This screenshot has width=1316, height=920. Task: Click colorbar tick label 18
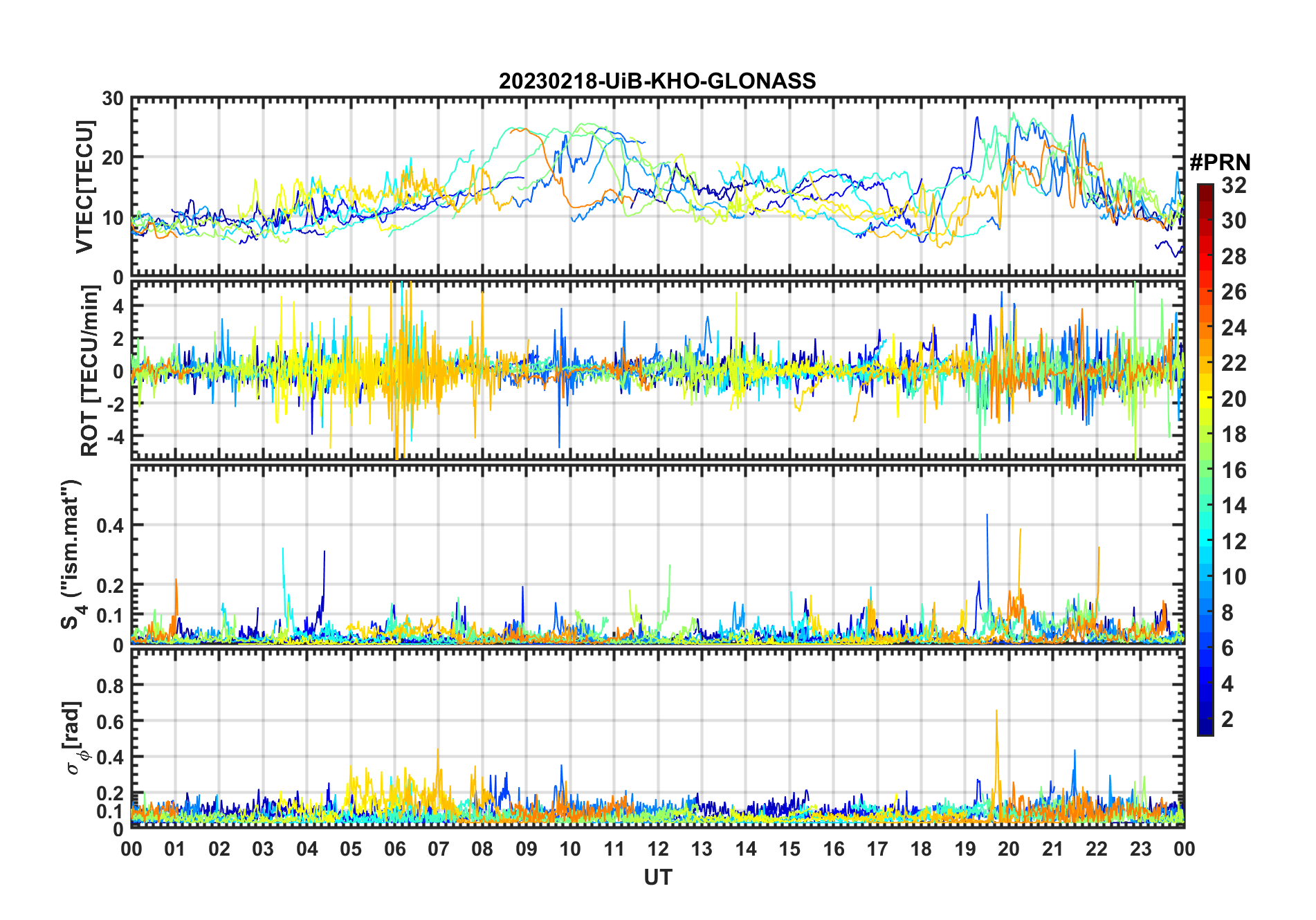click(x=1234, y=434)
